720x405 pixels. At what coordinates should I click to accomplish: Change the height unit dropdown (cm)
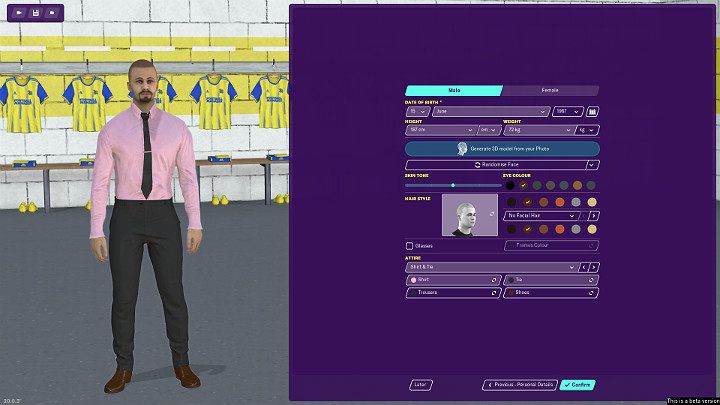pyautogui.click(x=489, y=130)
